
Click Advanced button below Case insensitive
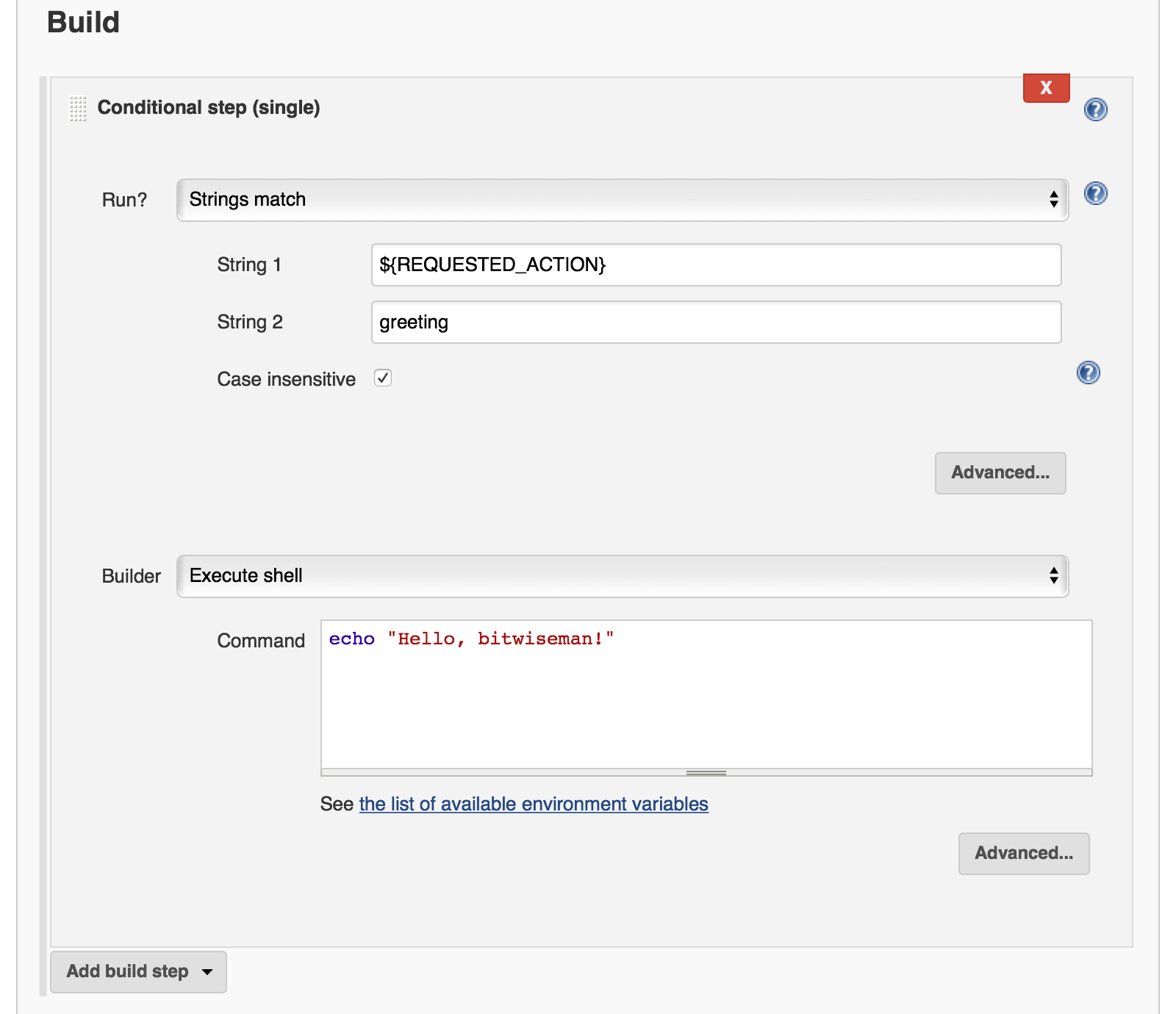(x=1000, y=473)
